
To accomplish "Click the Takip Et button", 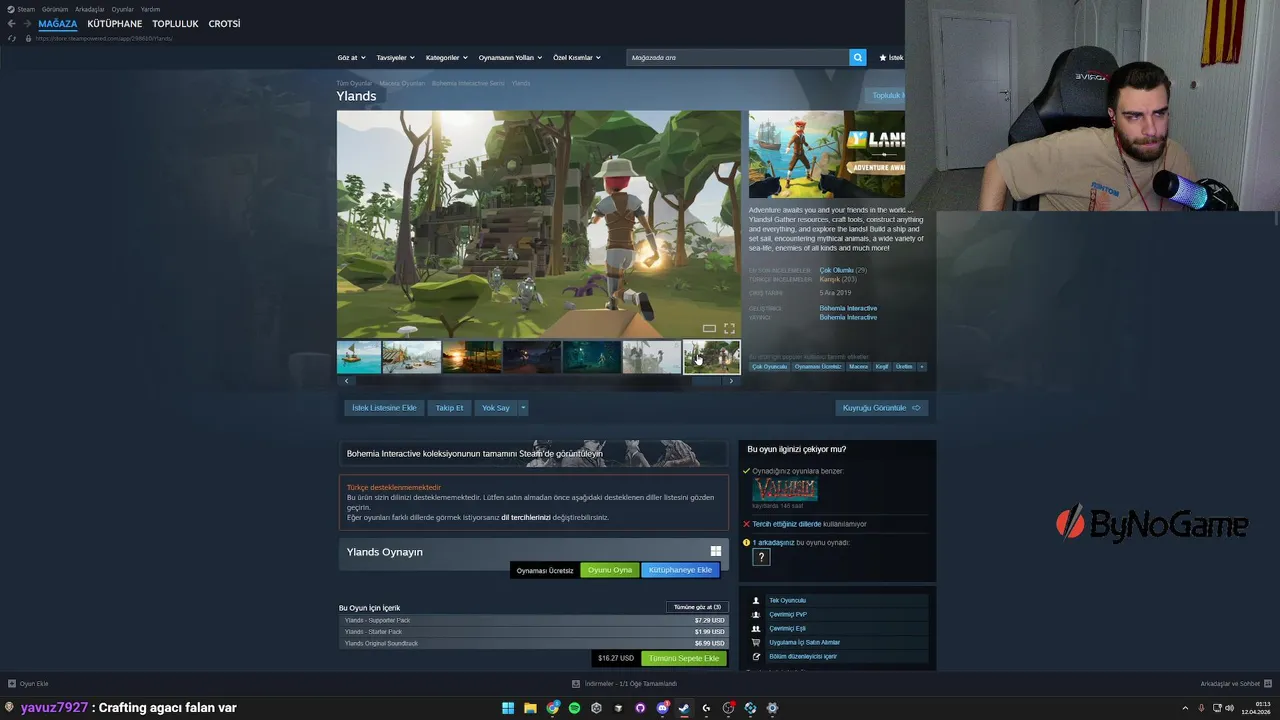I will tap(449, 408).
